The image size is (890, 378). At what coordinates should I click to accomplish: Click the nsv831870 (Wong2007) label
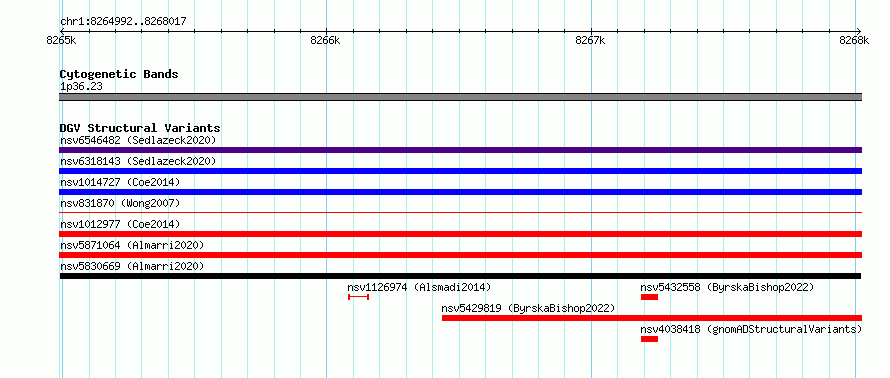tap(120, 203)
